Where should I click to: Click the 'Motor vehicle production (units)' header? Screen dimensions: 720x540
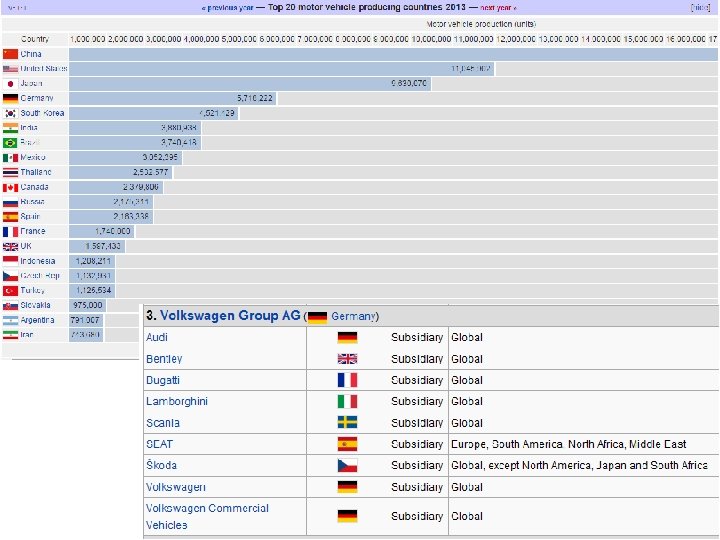pyautogui.click(x=481, y=24)
